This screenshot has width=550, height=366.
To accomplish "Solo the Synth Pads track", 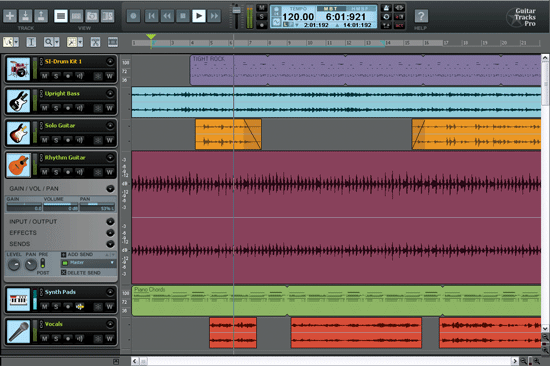I will point(56,306).
